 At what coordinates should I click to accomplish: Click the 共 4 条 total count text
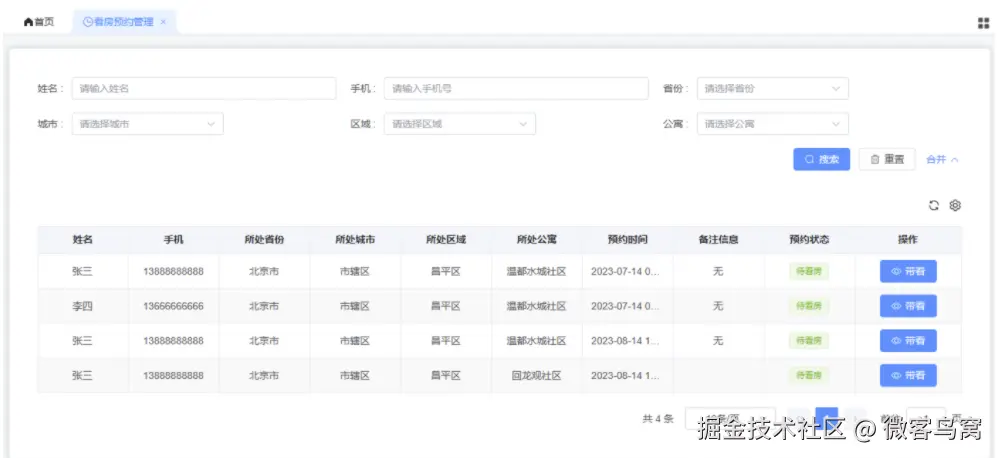pyautogui.click(x=657, y=419)
